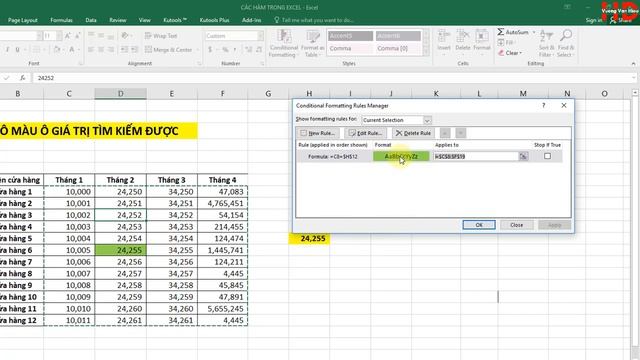Click the Decrease Decimal icon
The width and height of the screenshot is (640, 360).
coord(258,50)
